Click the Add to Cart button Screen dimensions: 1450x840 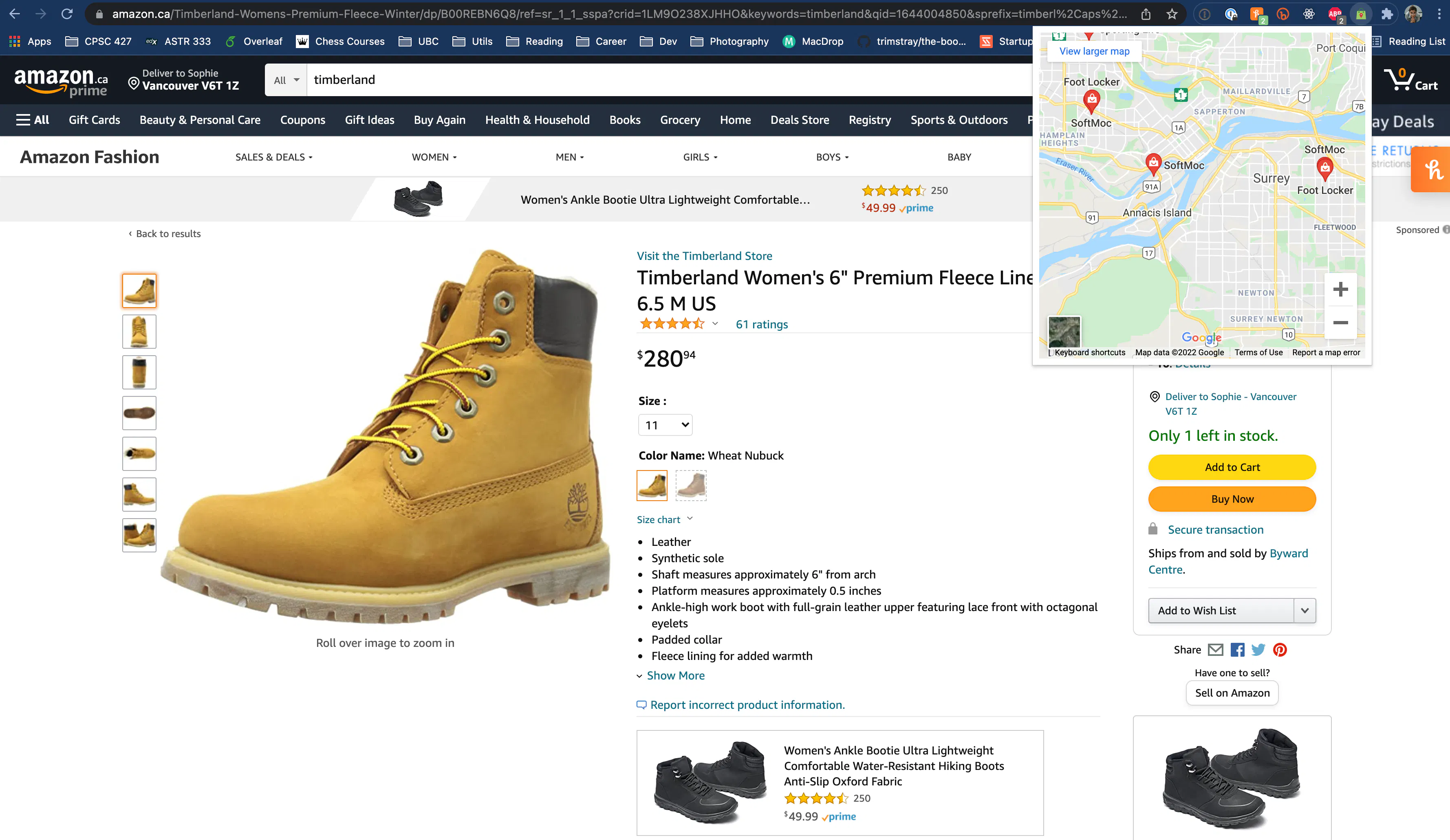1232,467
